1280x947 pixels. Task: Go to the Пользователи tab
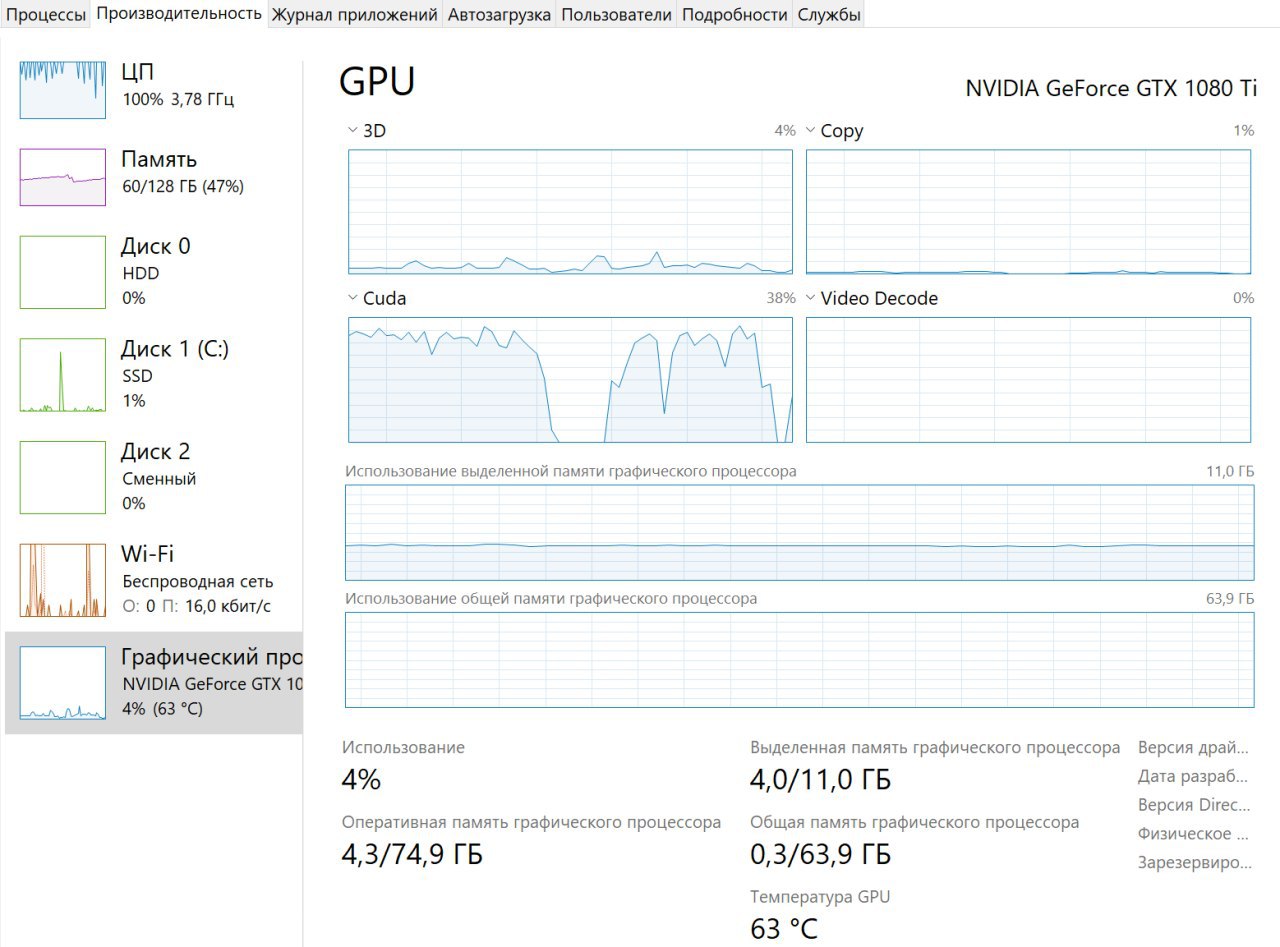pos(616,14)
